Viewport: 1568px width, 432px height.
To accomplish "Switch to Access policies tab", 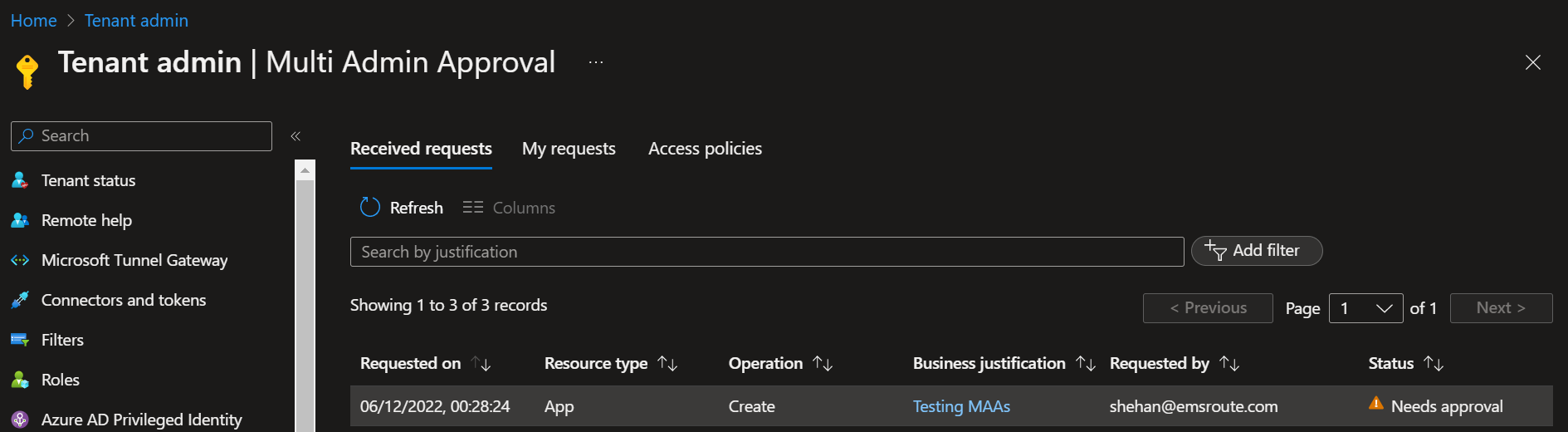I will pos(705,149).
